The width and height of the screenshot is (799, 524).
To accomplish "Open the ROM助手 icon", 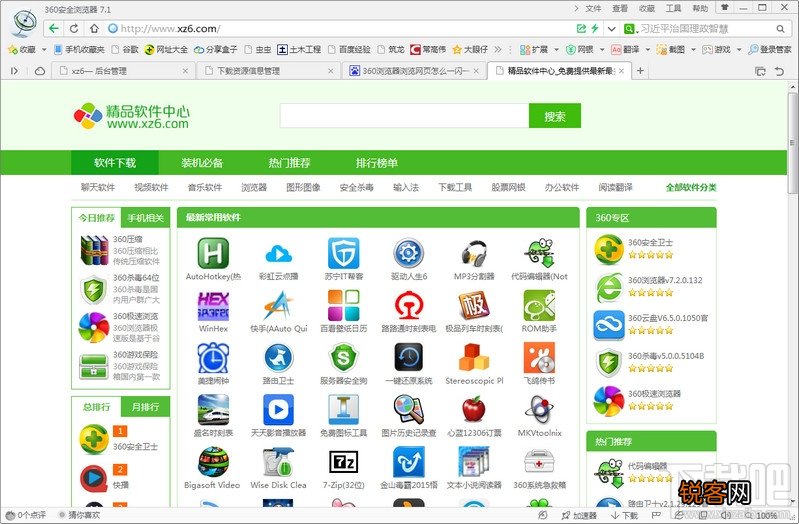I will click(539, 305).
